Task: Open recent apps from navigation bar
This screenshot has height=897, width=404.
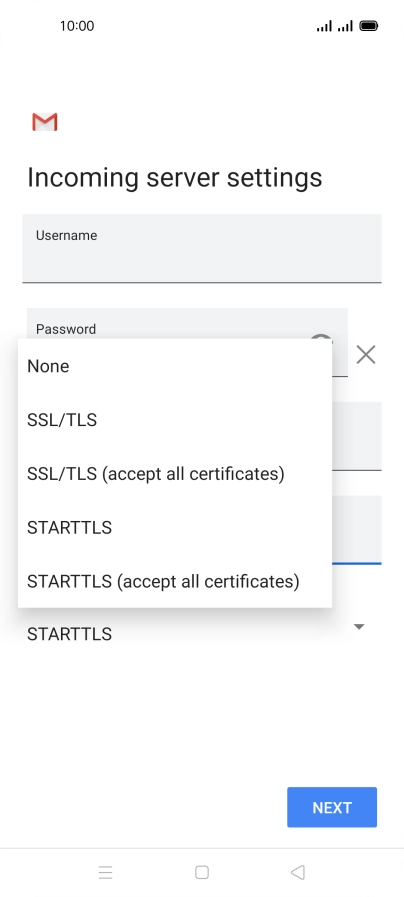Action: 105,872
